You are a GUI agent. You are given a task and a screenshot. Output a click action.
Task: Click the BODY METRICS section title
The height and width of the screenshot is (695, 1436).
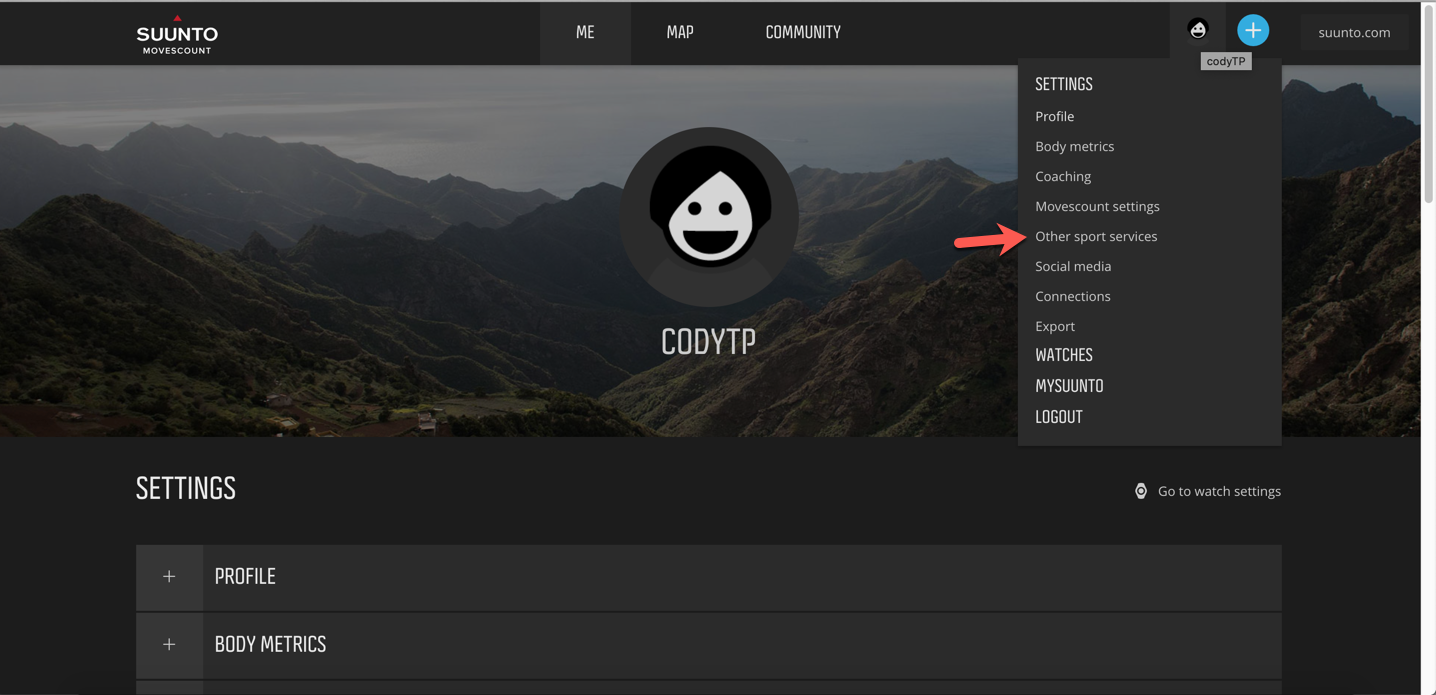(x=270, y=645)
